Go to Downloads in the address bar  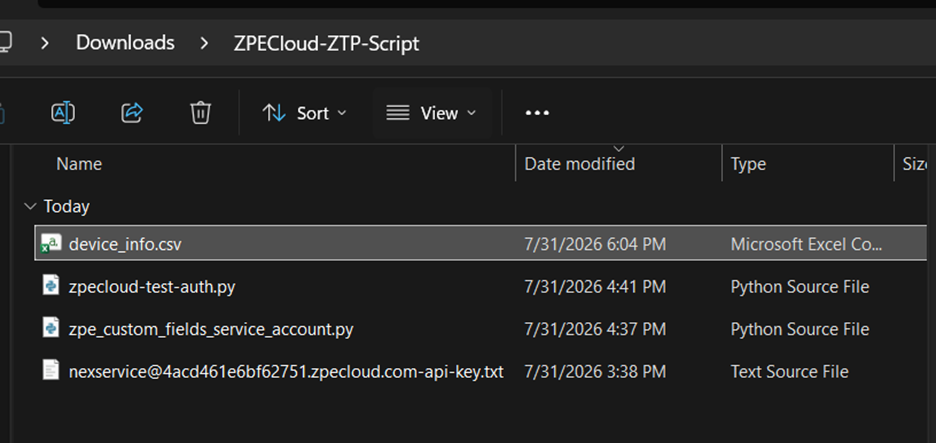click(x=125, y=43)
